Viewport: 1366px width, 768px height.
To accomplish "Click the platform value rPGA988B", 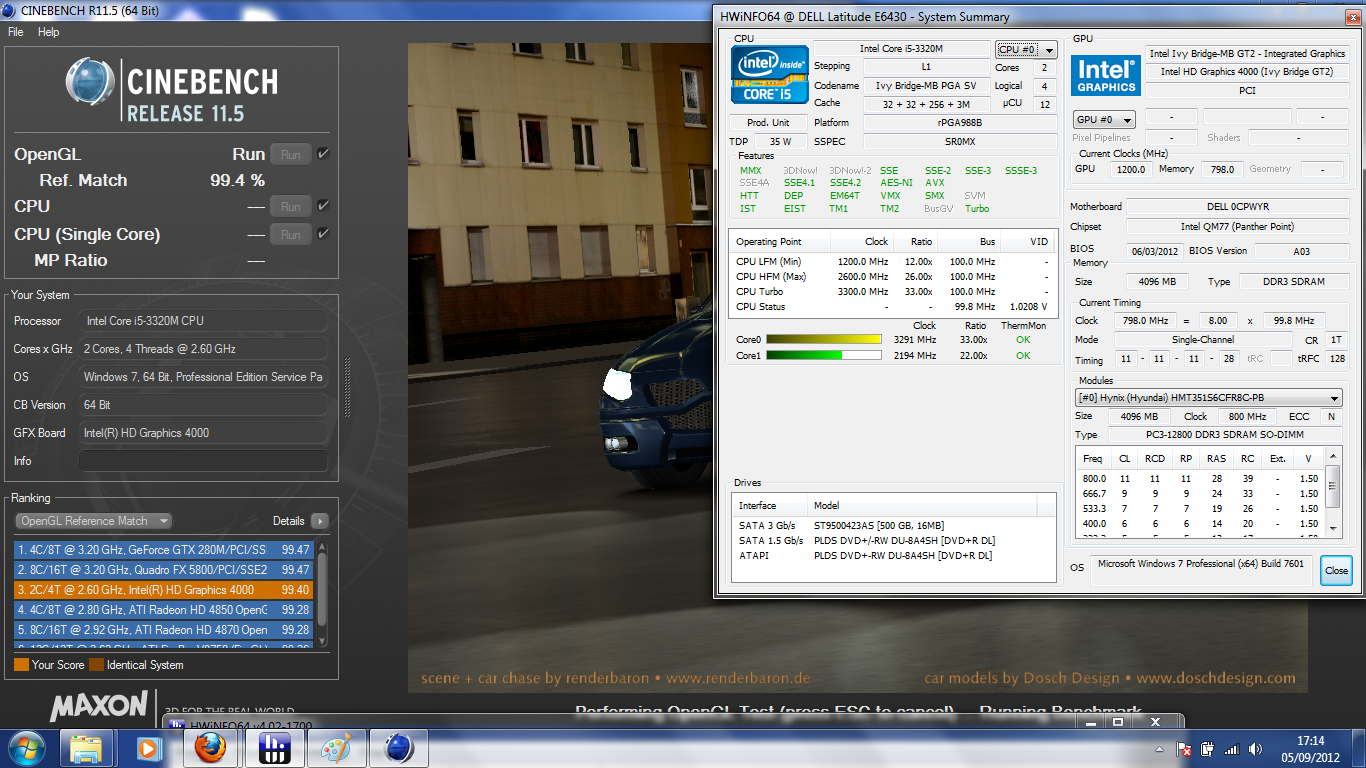I will 960,122.
